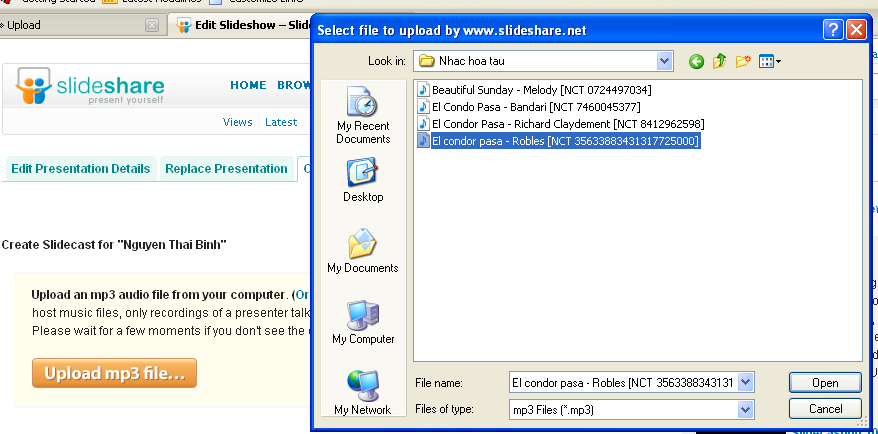
Task: Click the folder icon in the Look in box
Action: coord(427,60)
